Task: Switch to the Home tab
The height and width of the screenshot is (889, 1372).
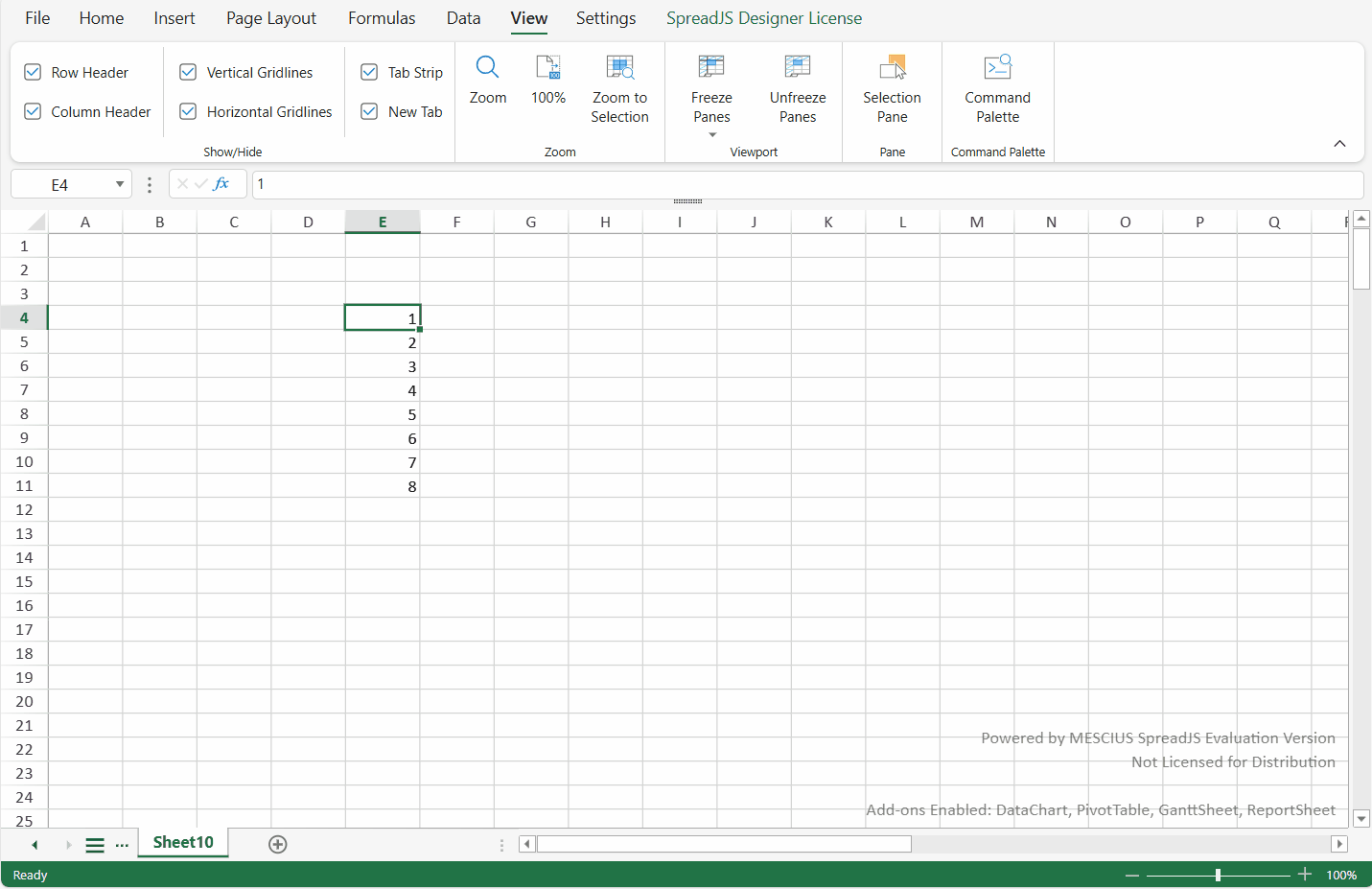Action: coord(102,18)
